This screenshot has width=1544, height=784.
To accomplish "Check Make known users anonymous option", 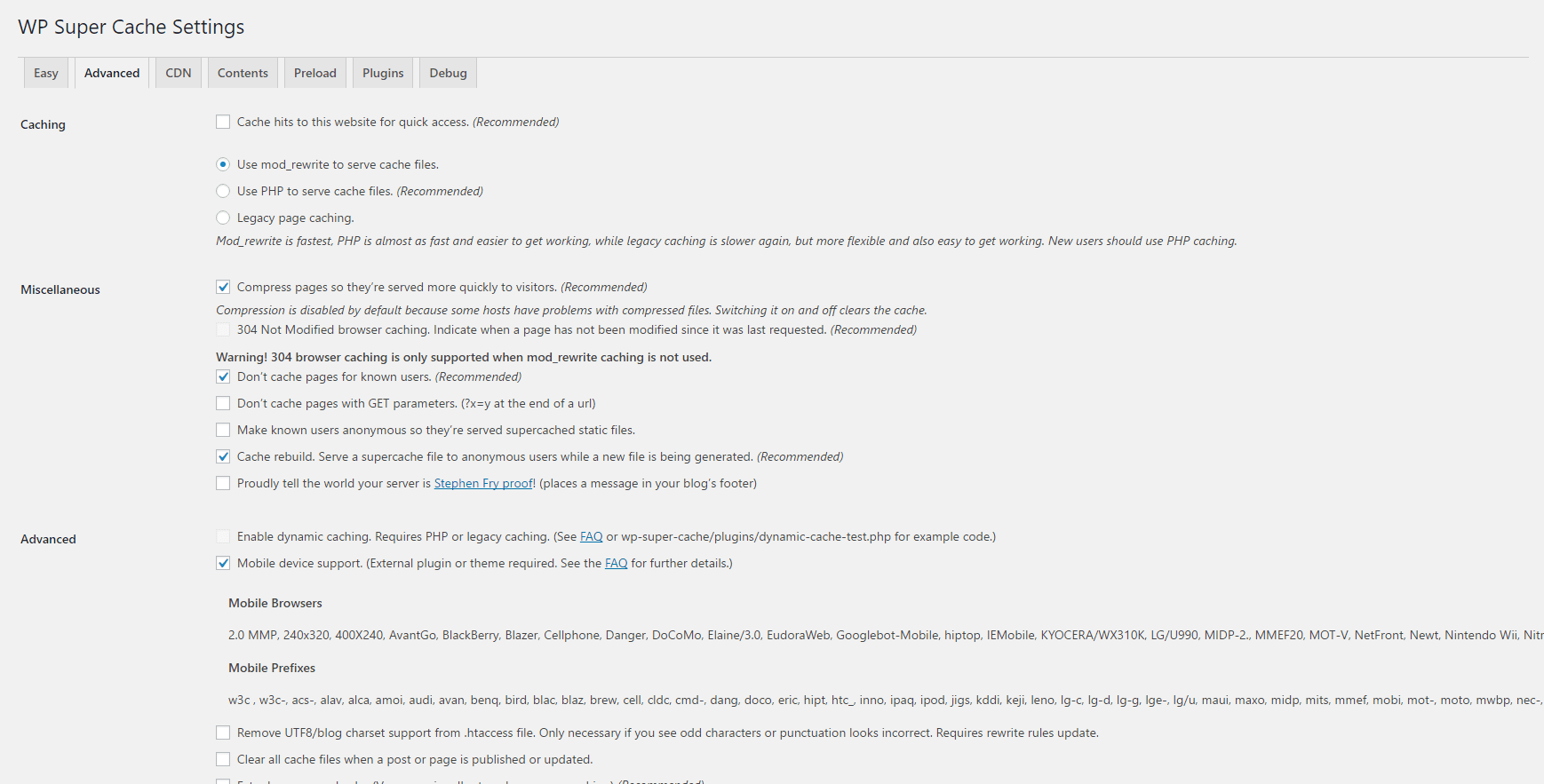I will pos(223,430).
